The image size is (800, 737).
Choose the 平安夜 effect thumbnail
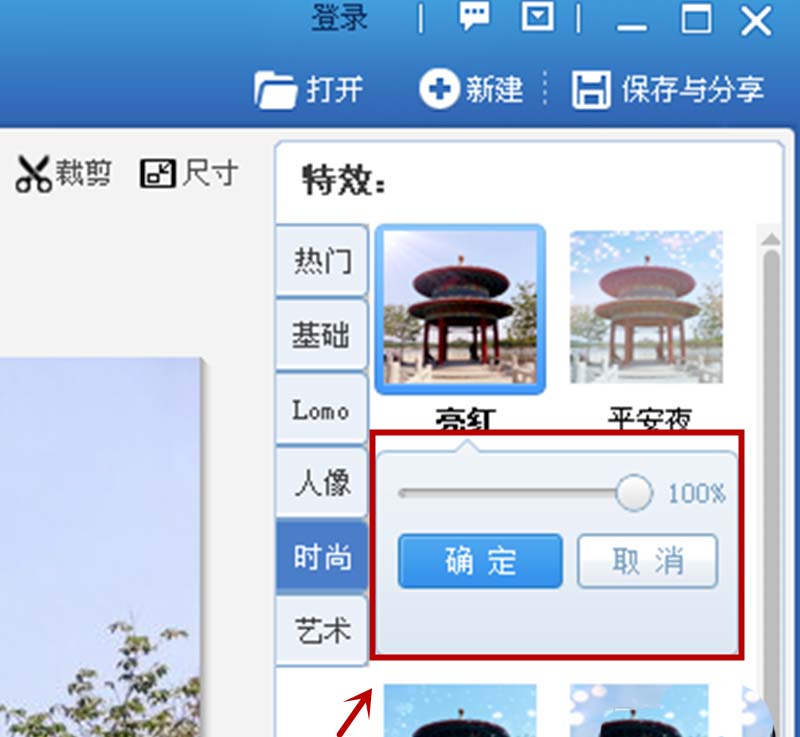click(646, 307)
